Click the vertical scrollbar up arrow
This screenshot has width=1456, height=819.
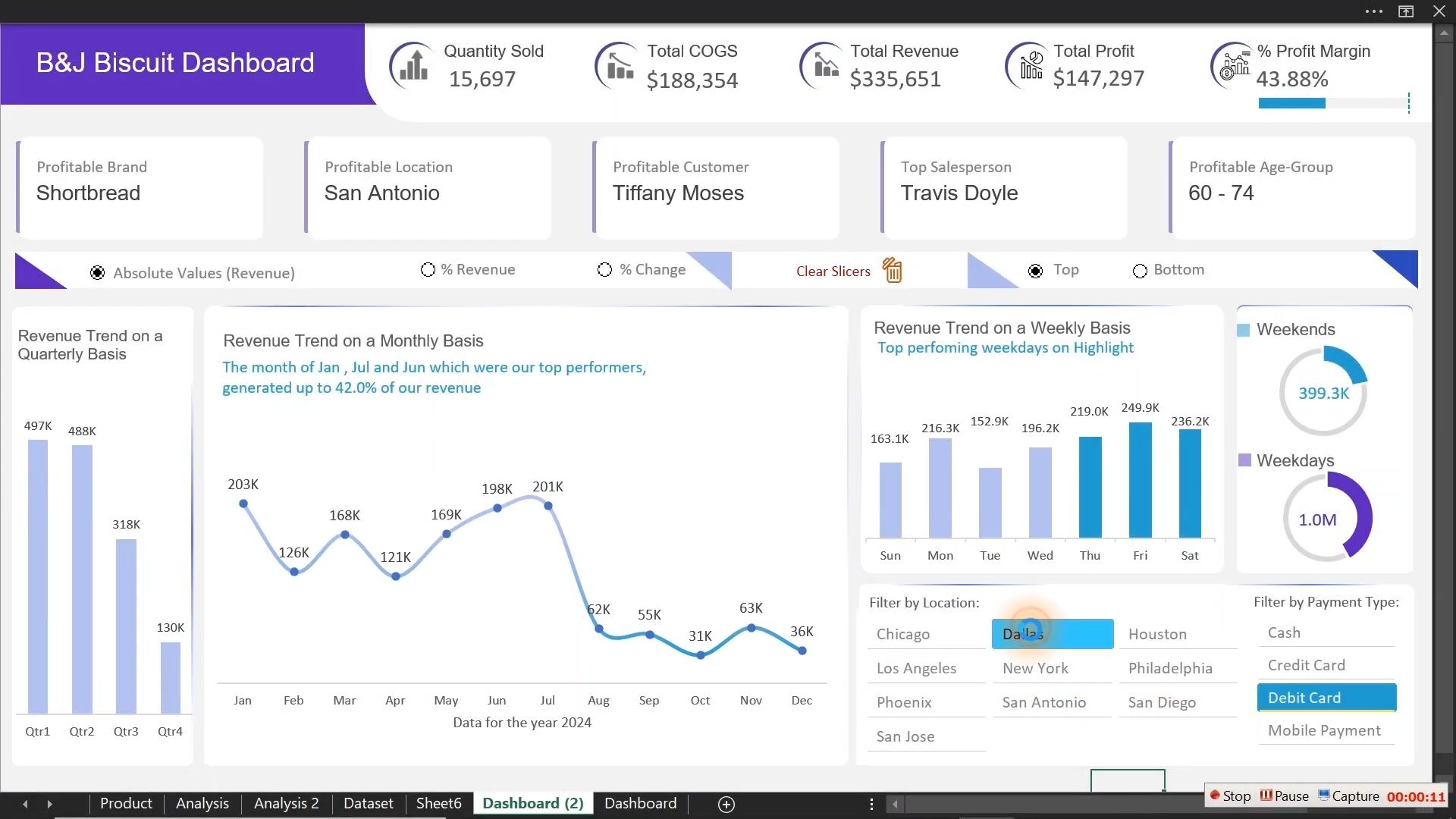coord(1444,33)
